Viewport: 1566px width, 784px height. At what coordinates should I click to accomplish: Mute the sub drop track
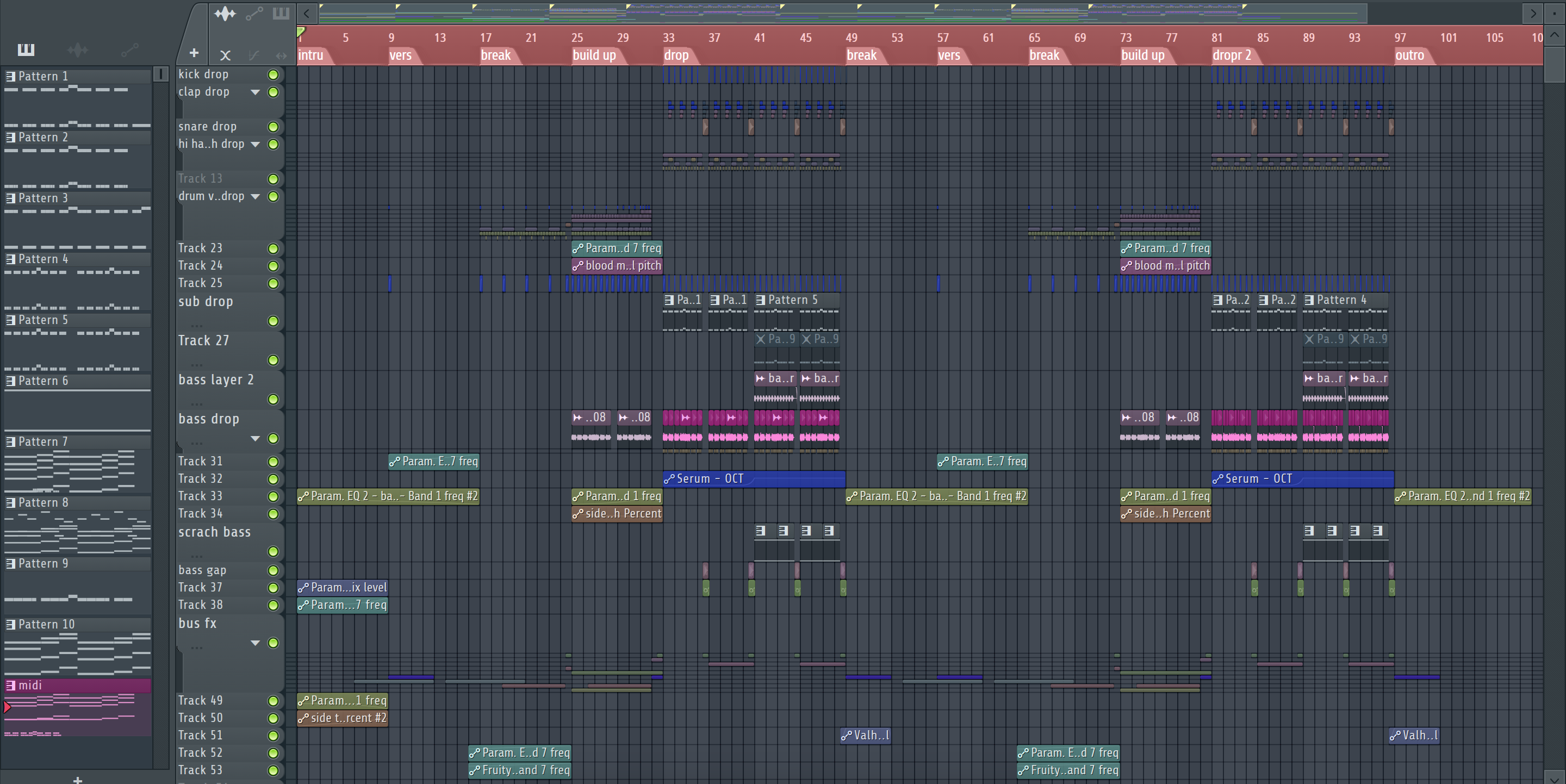[274, 321]
